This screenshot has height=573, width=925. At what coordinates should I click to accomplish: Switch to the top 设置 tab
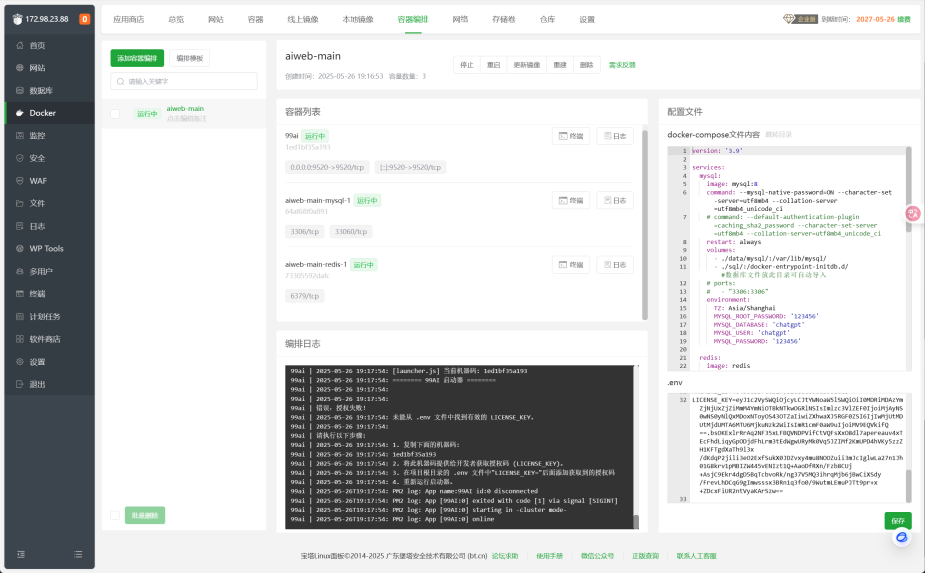[587, 19]
